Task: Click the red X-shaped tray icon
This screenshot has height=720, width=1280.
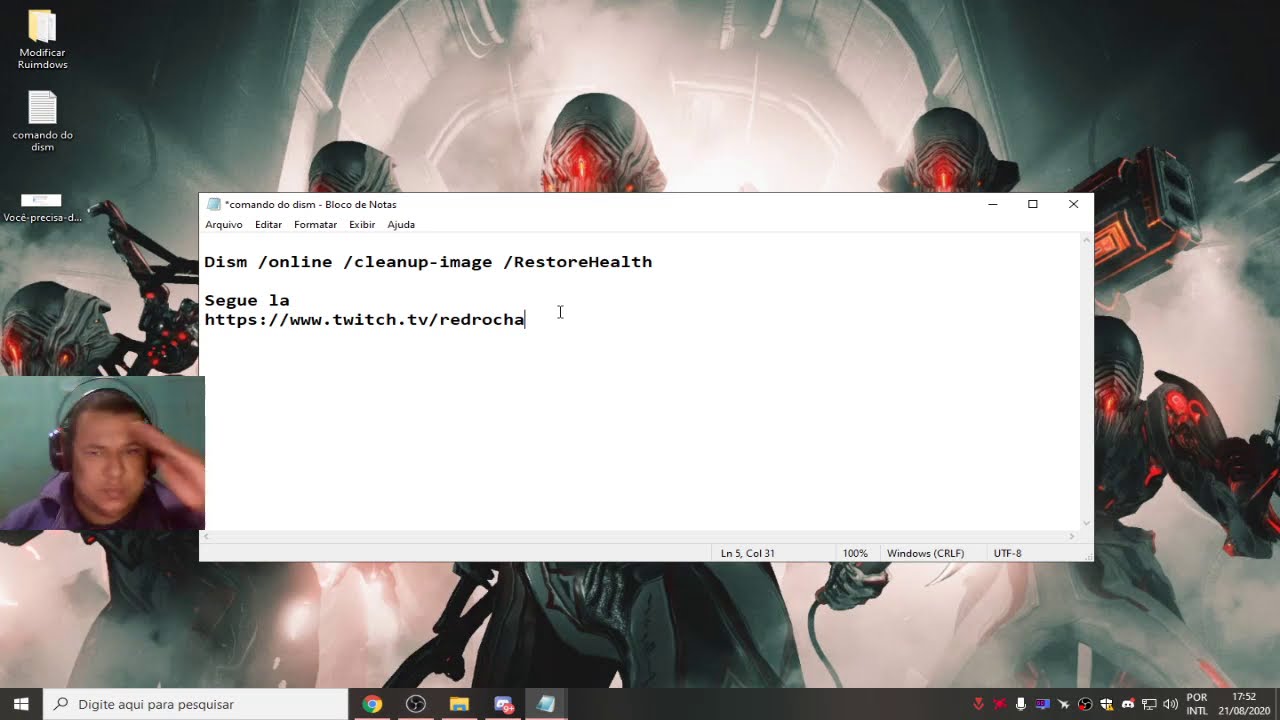Action: tap(999, 704)
